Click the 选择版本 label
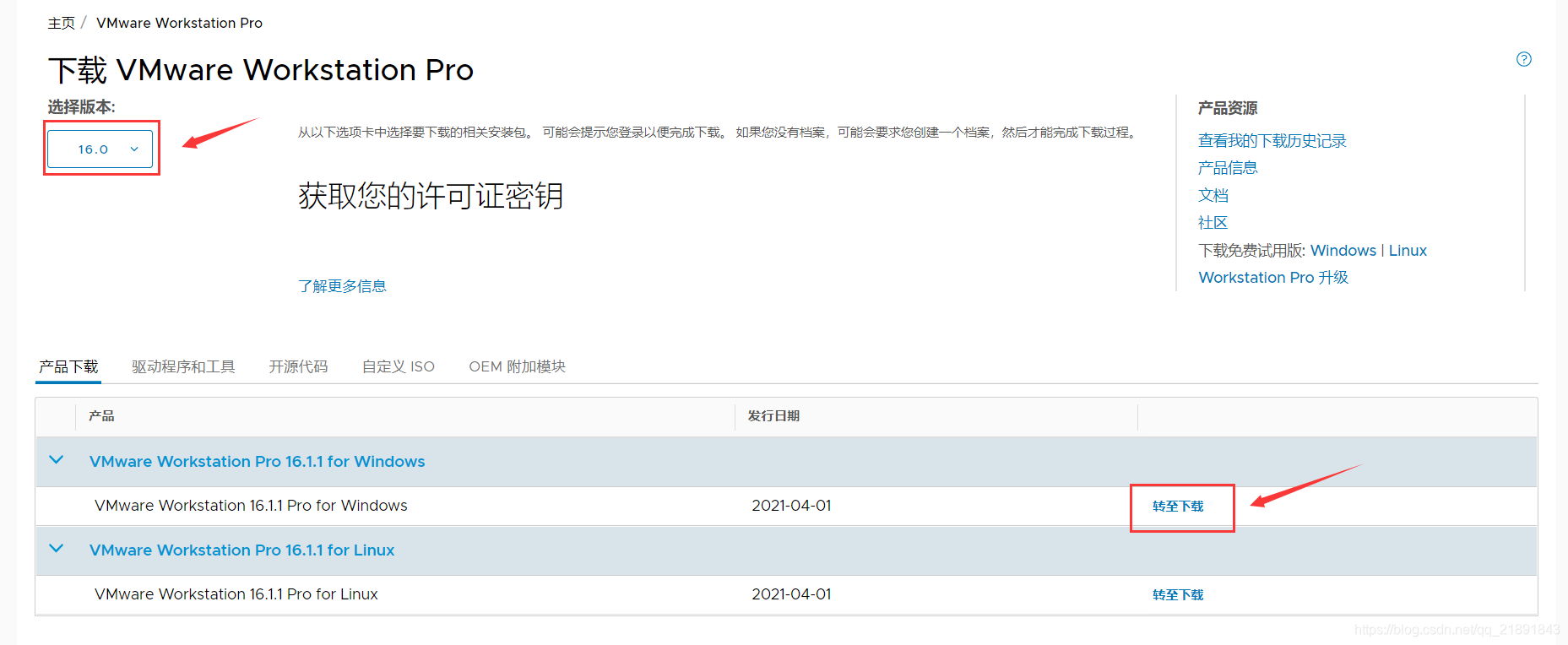 [81, 107]
